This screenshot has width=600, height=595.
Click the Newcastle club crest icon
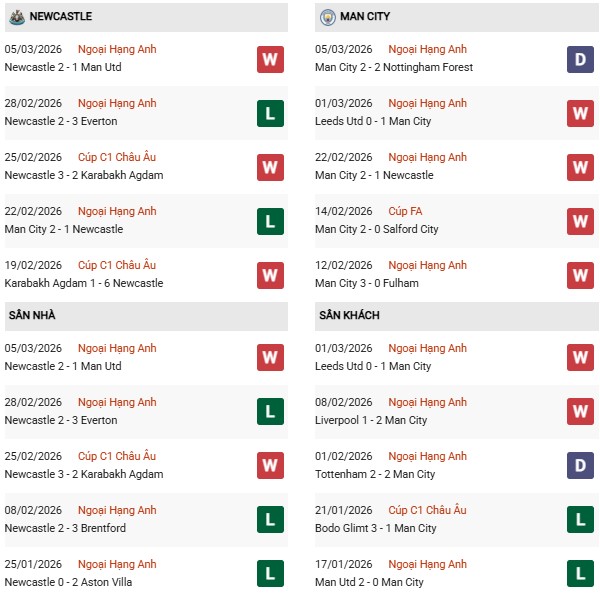coord(16,16)
